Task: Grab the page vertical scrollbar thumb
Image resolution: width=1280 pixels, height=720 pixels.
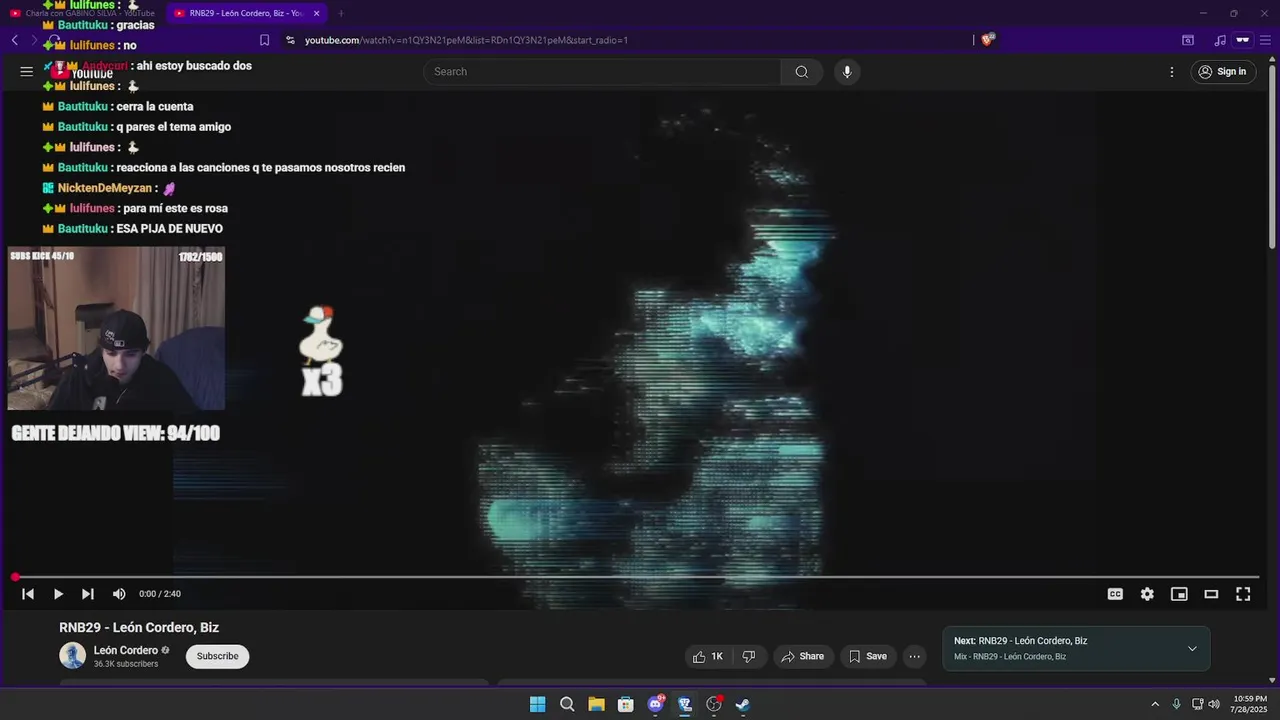Action: click(x=1272, y=155)
